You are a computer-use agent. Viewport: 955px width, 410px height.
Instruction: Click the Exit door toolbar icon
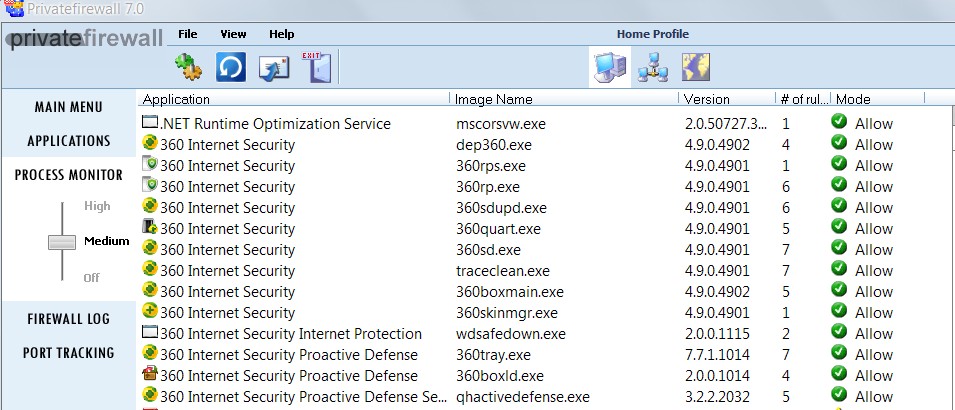click(315, 67)
